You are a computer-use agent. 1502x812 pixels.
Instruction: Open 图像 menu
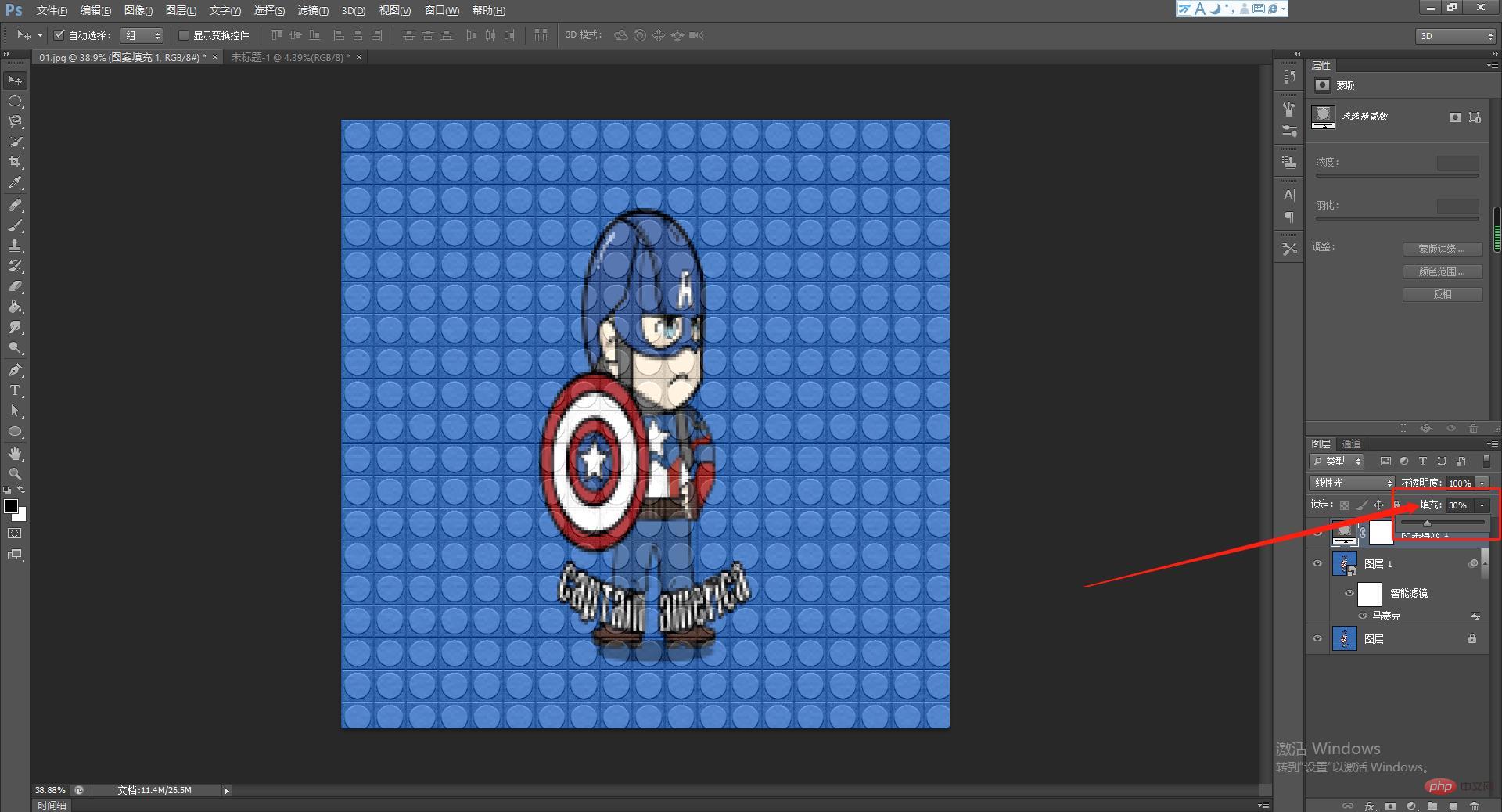(x=138, y=10)
